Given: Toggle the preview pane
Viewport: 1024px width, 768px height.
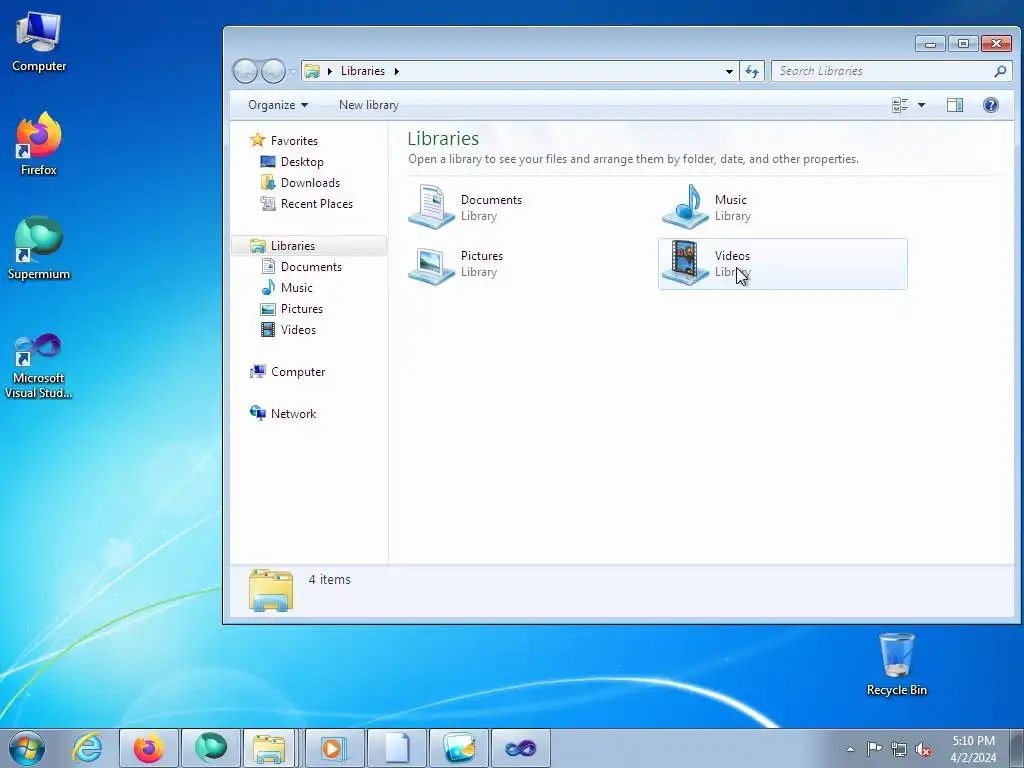Looking at the screenshot, I should coord(955,105).
